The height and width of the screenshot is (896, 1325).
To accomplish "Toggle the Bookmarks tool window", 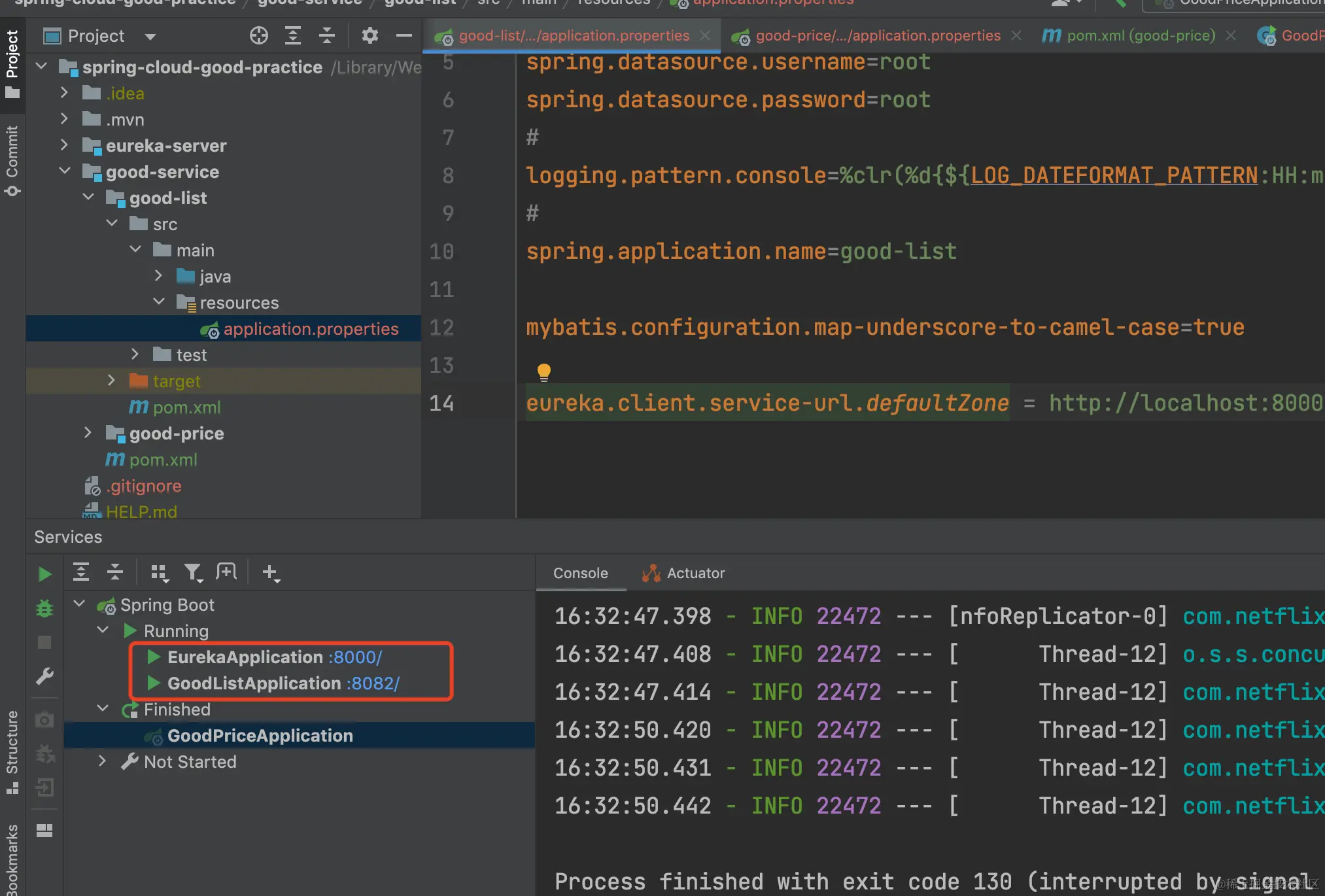I will coord(12,860).
